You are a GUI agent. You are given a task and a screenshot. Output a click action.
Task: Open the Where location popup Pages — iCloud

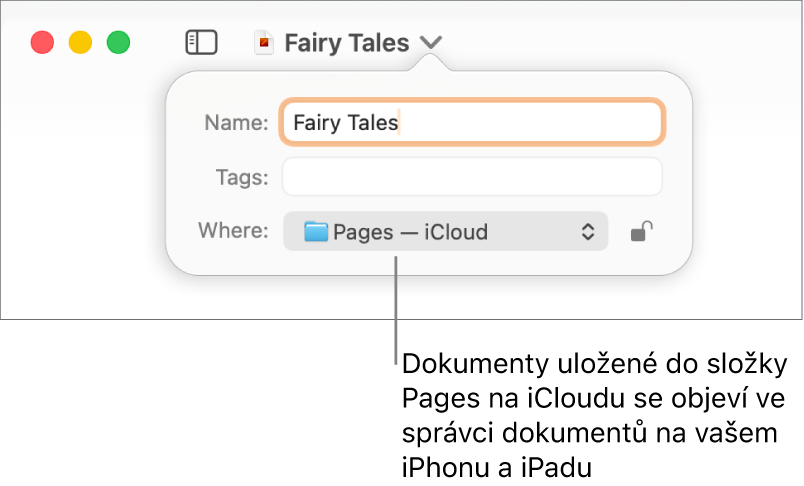[445, 232]
